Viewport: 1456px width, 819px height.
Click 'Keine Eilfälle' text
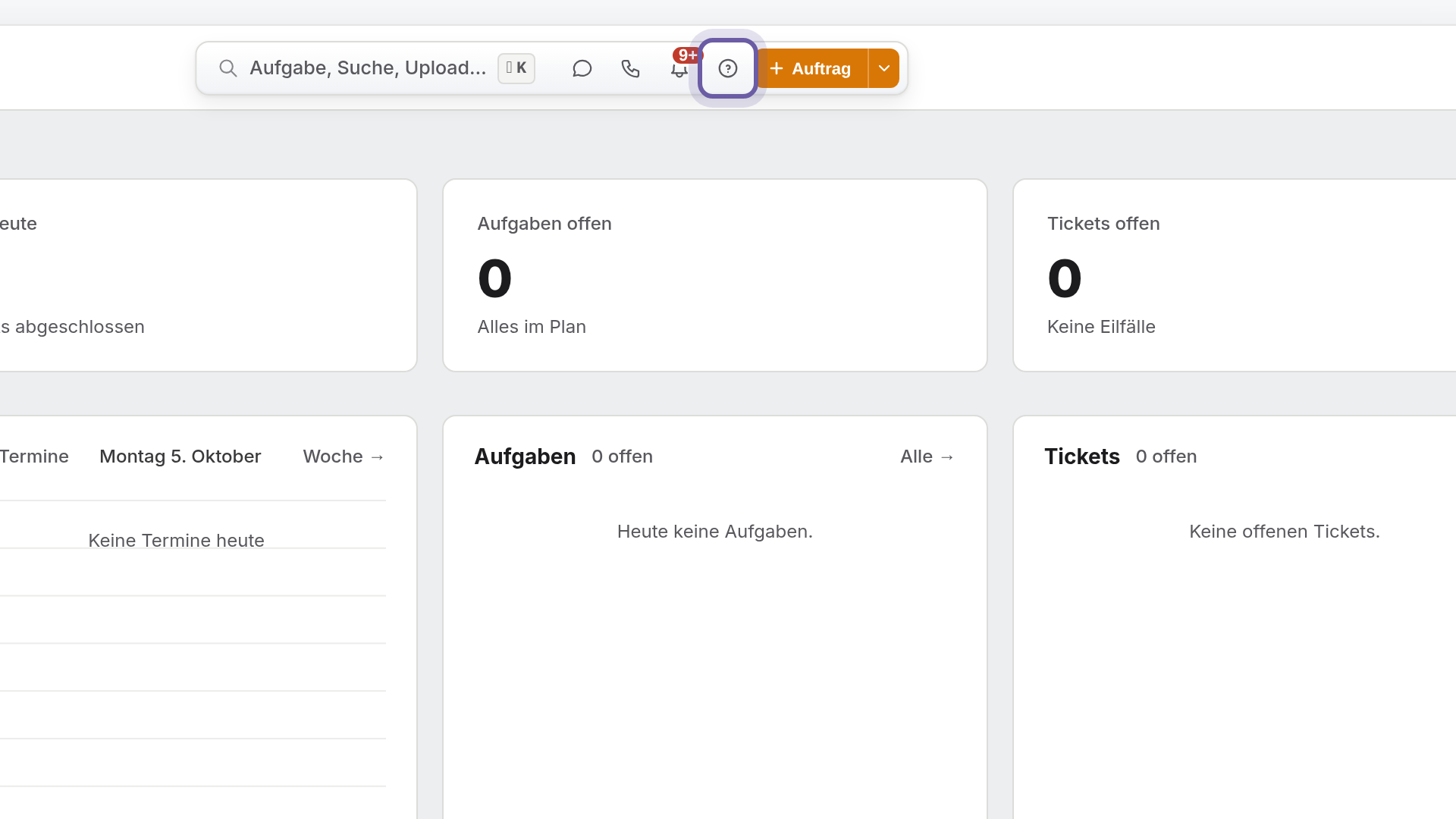[1101, 327]
